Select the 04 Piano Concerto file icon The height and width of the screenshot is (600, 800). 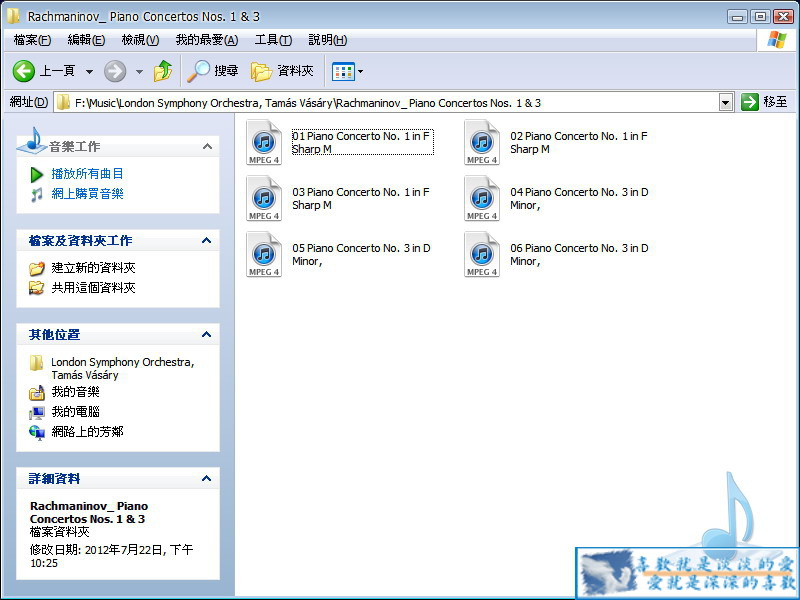tap(482, 198)
